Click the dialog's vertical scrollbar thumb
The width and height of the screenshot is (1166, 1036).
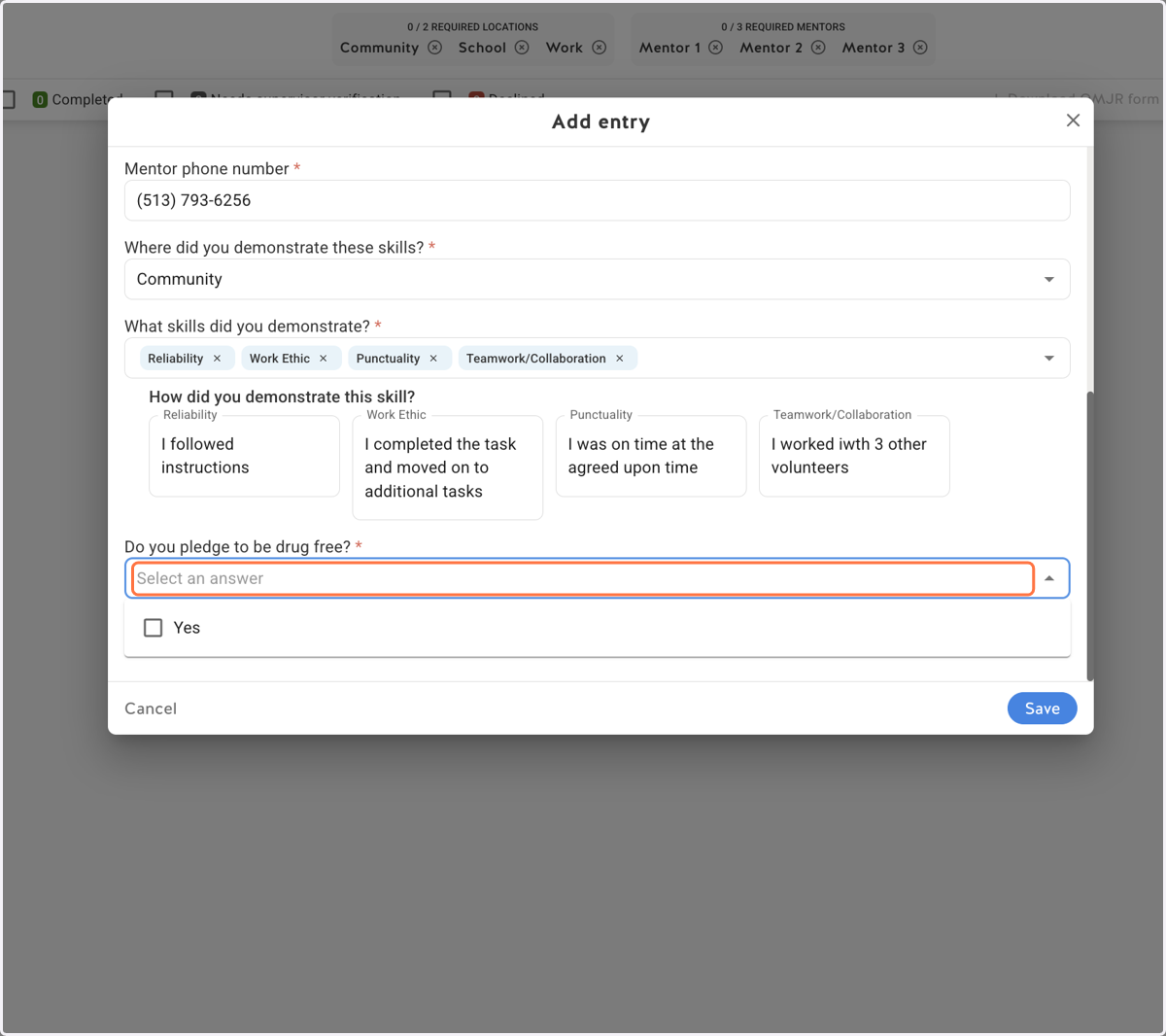pos(1090,535)
